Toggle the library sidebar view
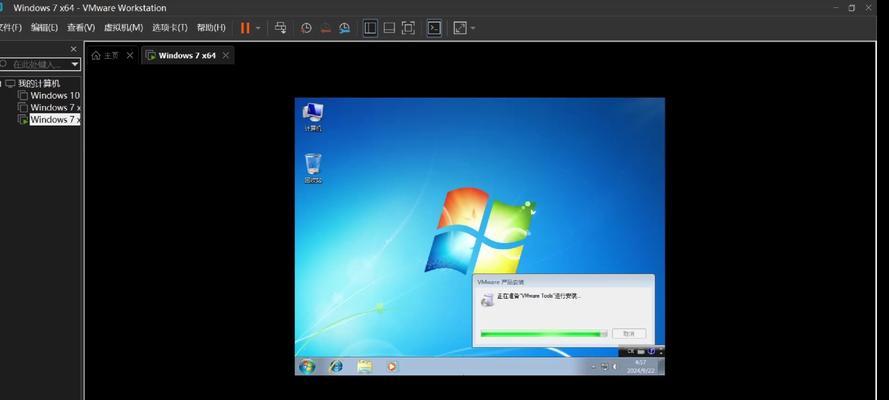 (x=370, y=28)
